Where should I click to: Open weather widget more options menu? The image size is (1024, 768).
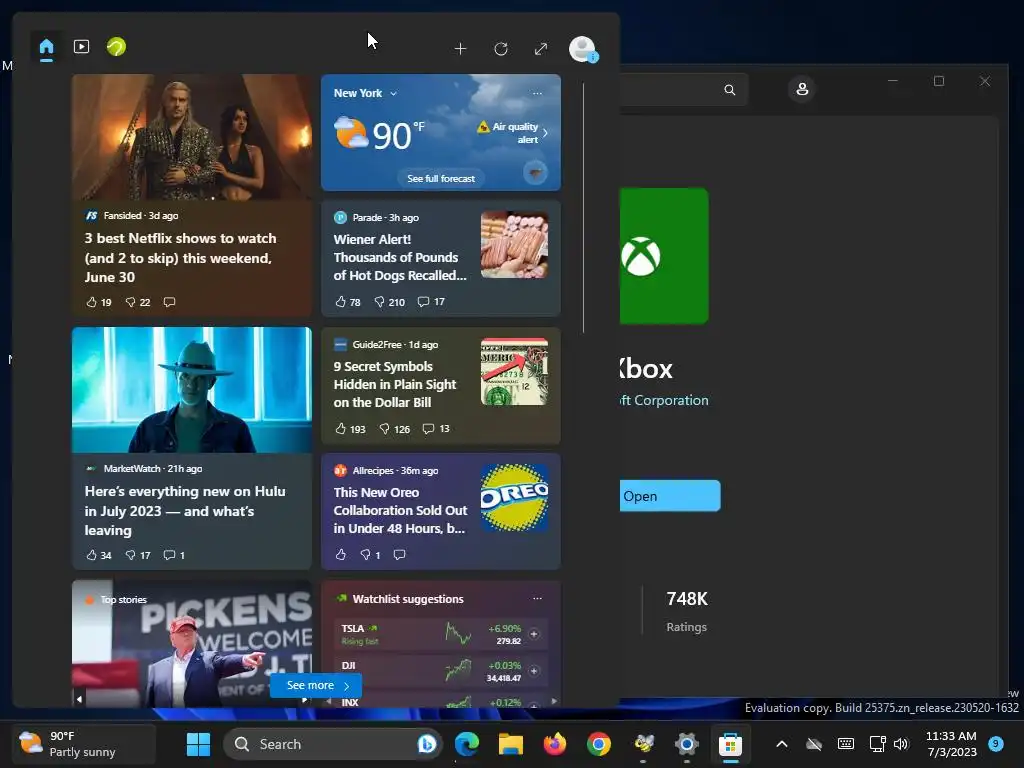[x=537, y=93]
